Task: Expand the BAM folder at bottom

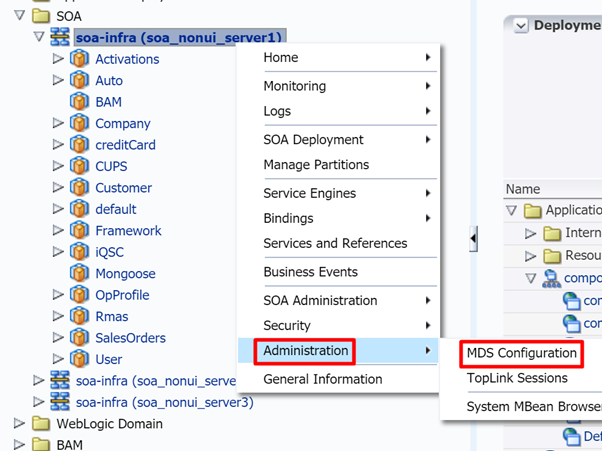Action: click(x=19, y=444)
